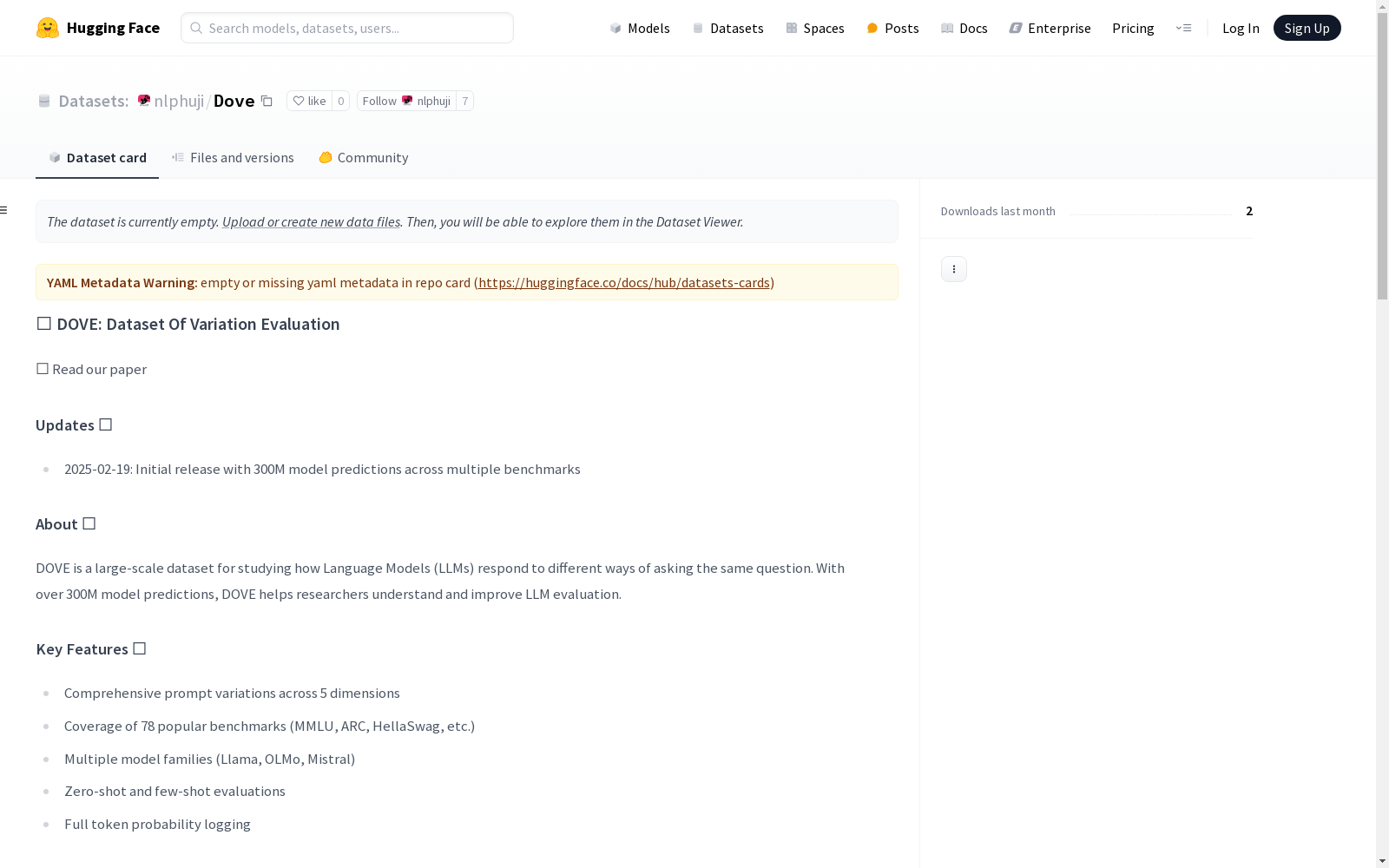Image resolution: width=1389 pixels, height=868 pixels.
Task: Open the Pricing page
Action: (x=1133, y=28)
